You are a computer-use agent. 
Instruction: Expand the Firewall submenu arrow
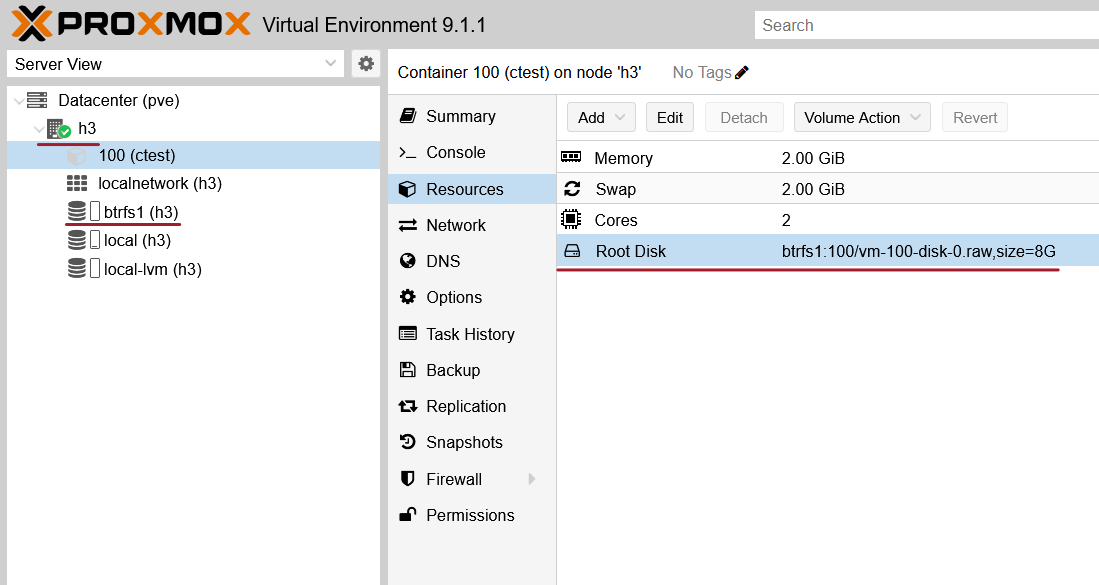[x=532, y=479]
